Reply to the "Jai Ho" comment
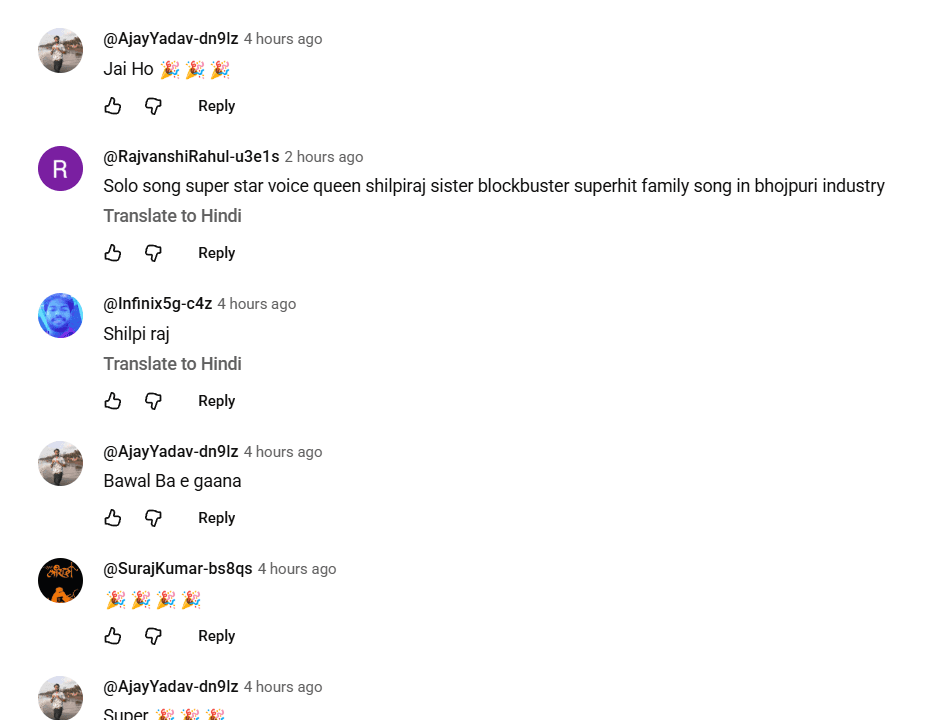This screenshot has width=947, height=720. (x=216, y=106)
